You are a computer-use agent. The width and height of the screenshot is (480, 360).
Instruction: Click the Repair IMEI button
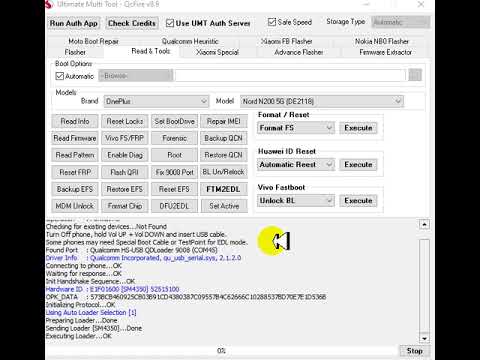pos(224,121)
